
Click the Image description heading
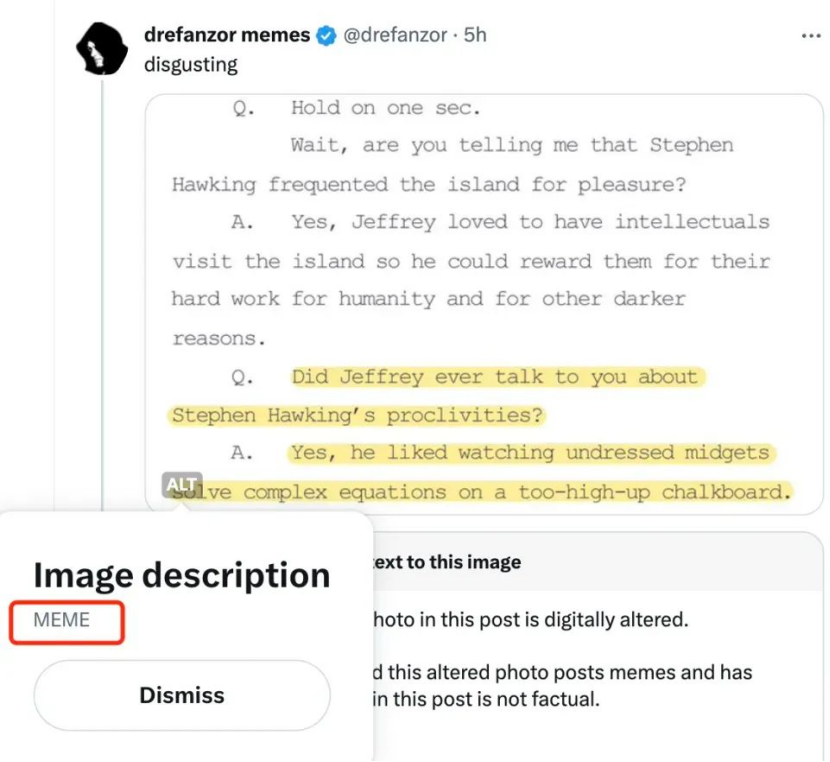(182, 575)
